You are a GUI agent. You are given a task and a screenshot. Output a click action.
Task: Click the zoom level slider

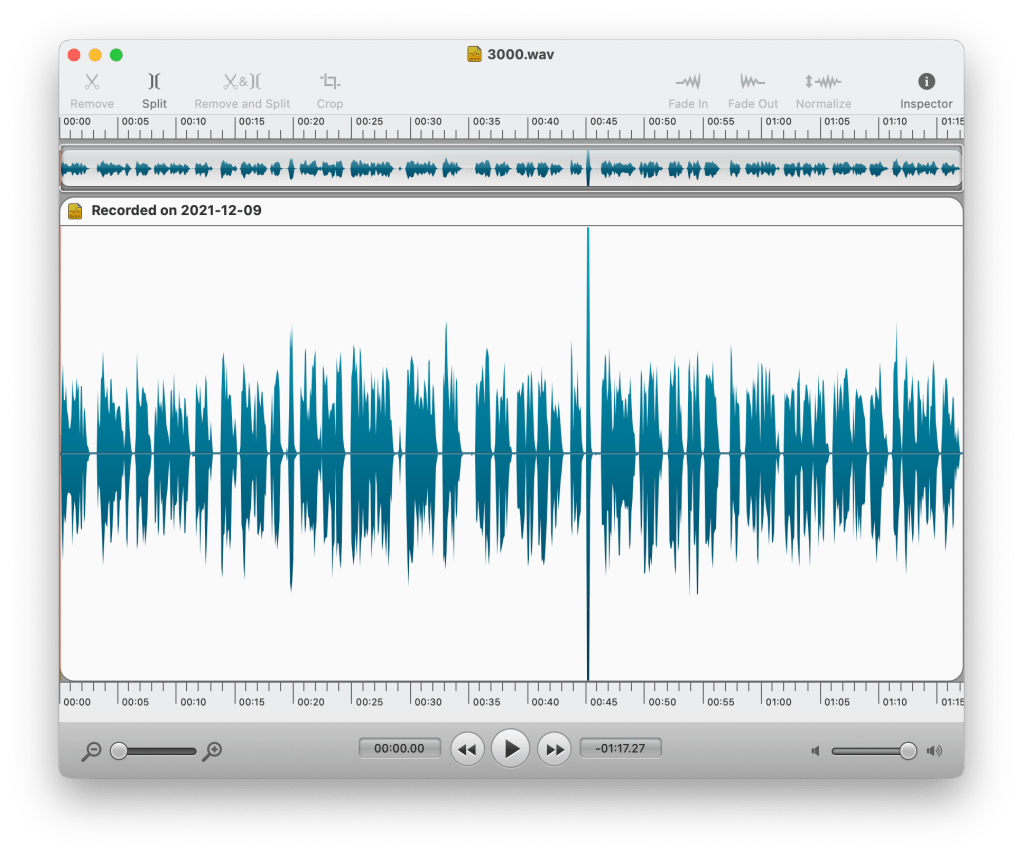[x=155, y=751]
